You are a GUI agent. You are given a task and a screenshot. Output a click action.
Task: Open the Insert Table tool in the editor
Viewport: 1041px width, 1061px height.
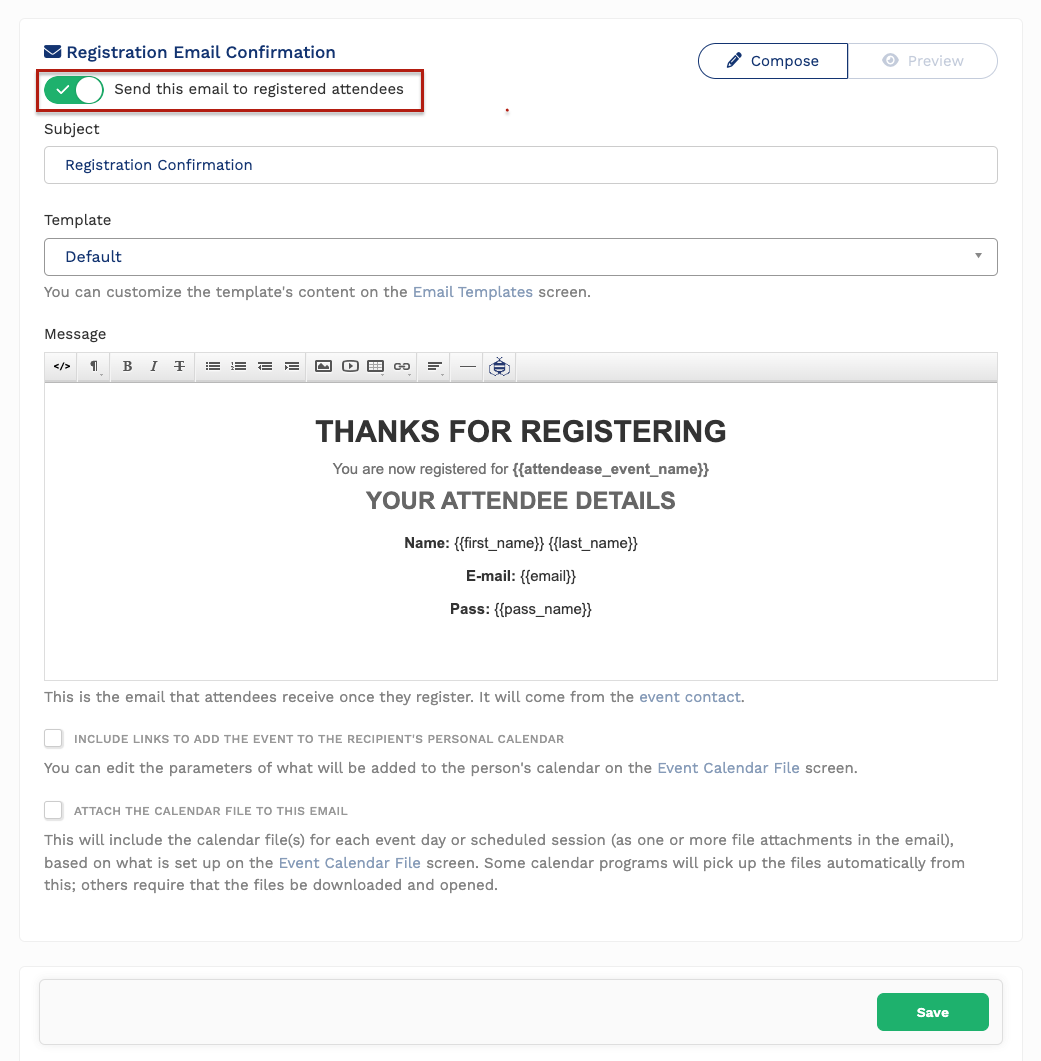tap(375, 366)
